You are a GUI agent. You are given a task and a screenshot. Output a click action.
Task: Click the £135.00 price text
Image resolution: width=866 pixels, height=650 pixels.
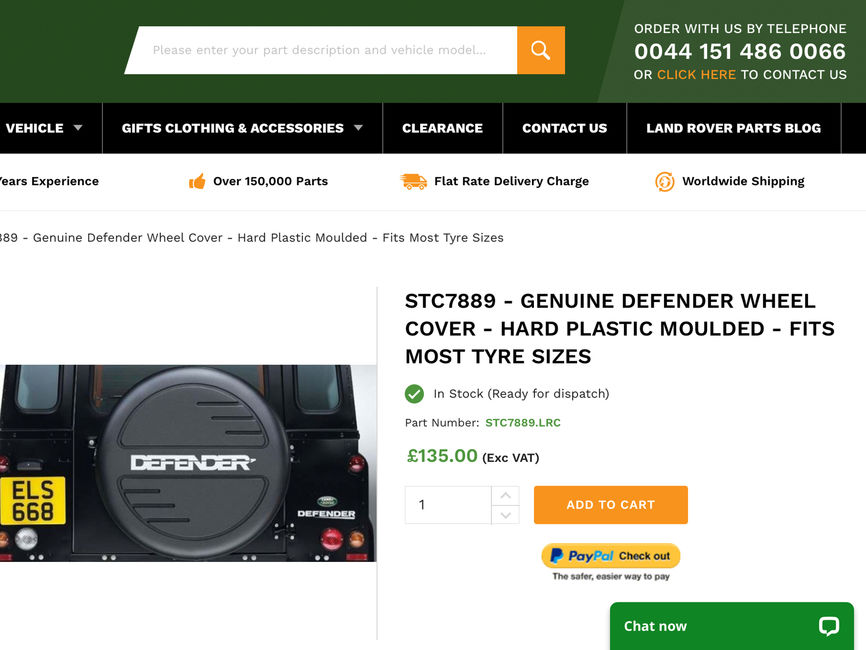pyautogui.click(x=442, y=456)
